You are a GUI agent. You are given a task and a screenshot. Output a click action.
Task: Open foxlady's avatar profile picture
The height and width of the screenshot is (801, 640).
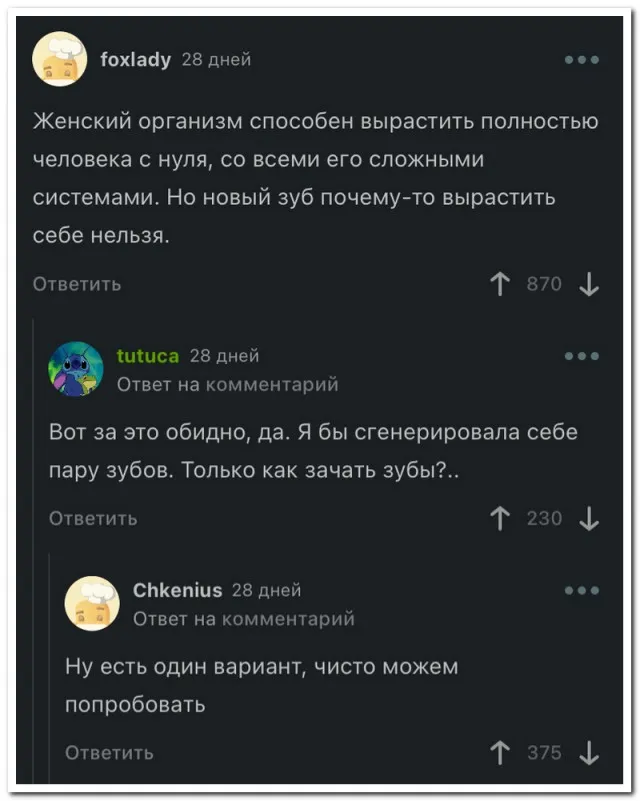tap(60, 59)
